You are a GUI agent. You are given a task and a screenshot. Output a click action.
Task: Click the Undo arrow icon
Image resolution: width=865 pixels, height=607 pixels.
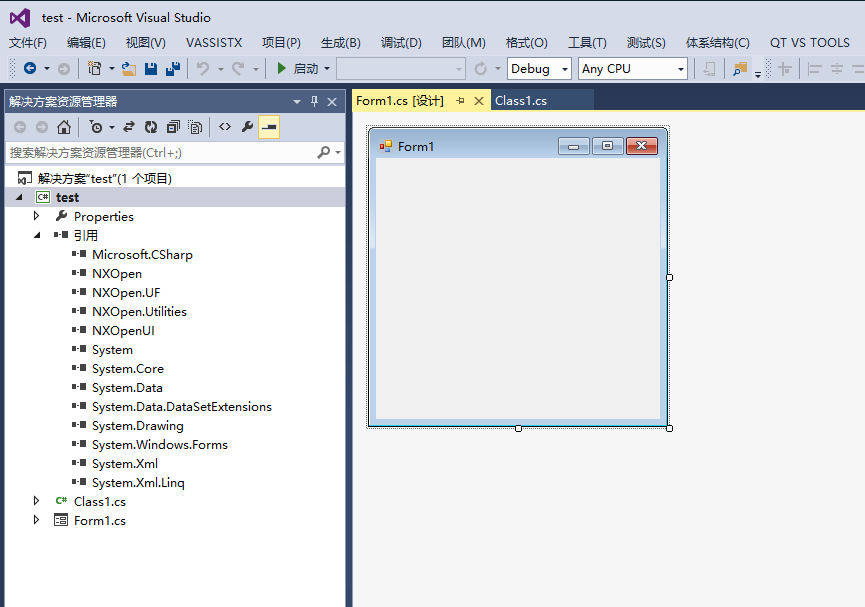point(203,68)
